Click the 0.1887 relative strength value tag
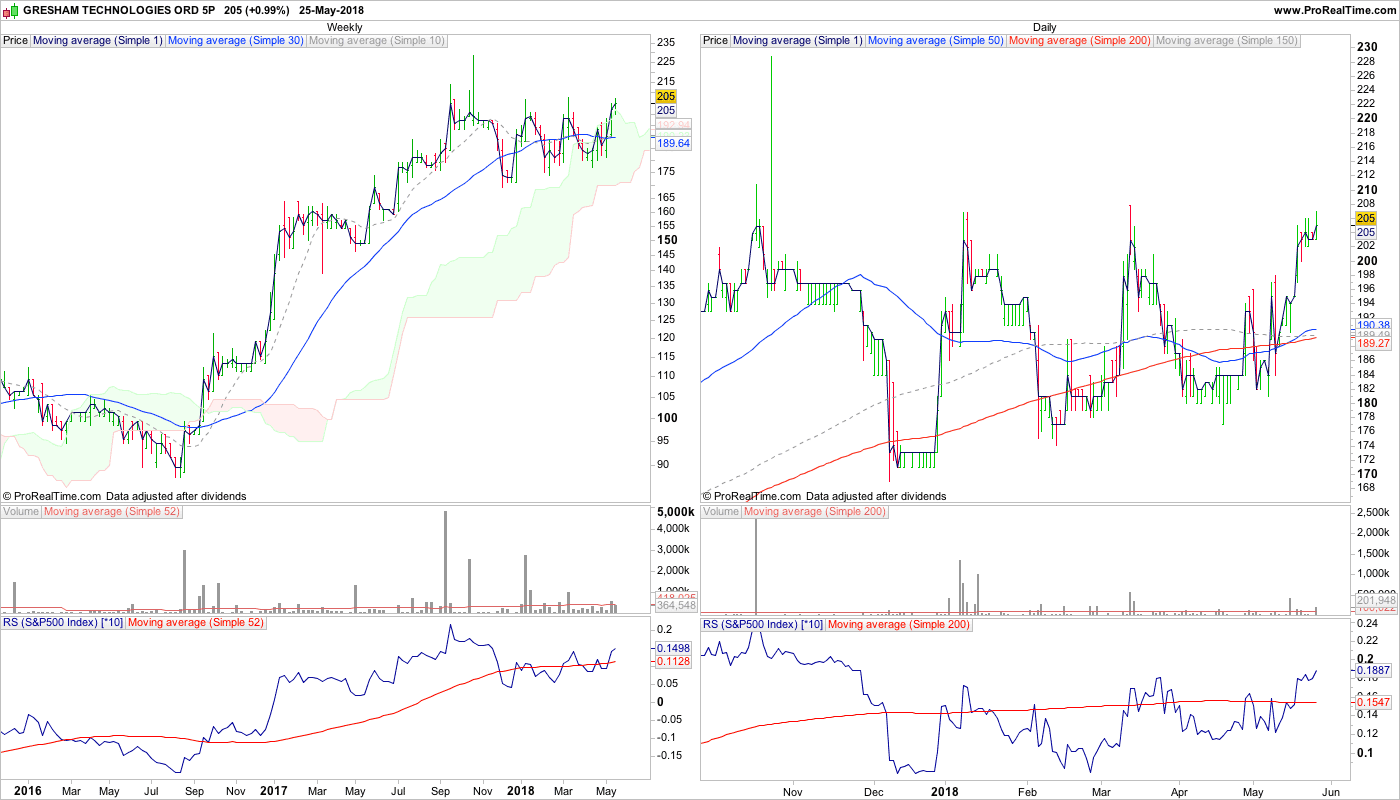1400x800 pixels. pyautogui.click(x=1373, y=672)
